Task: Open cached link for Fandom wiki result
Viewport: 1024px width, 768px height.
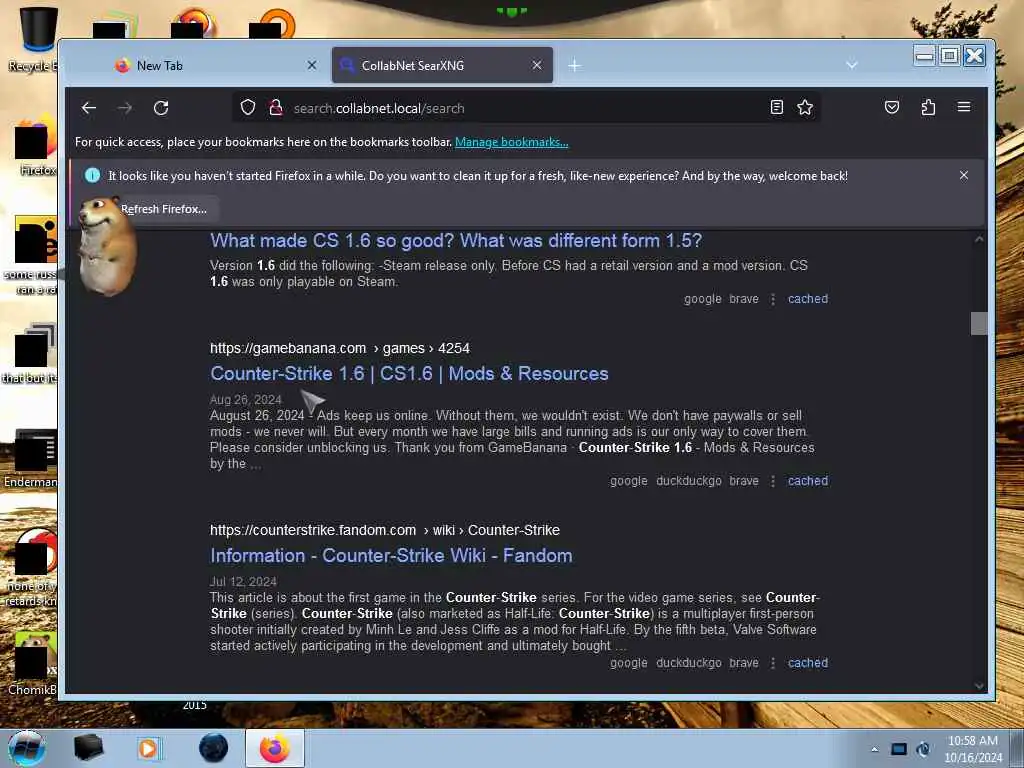Action: 808,663
